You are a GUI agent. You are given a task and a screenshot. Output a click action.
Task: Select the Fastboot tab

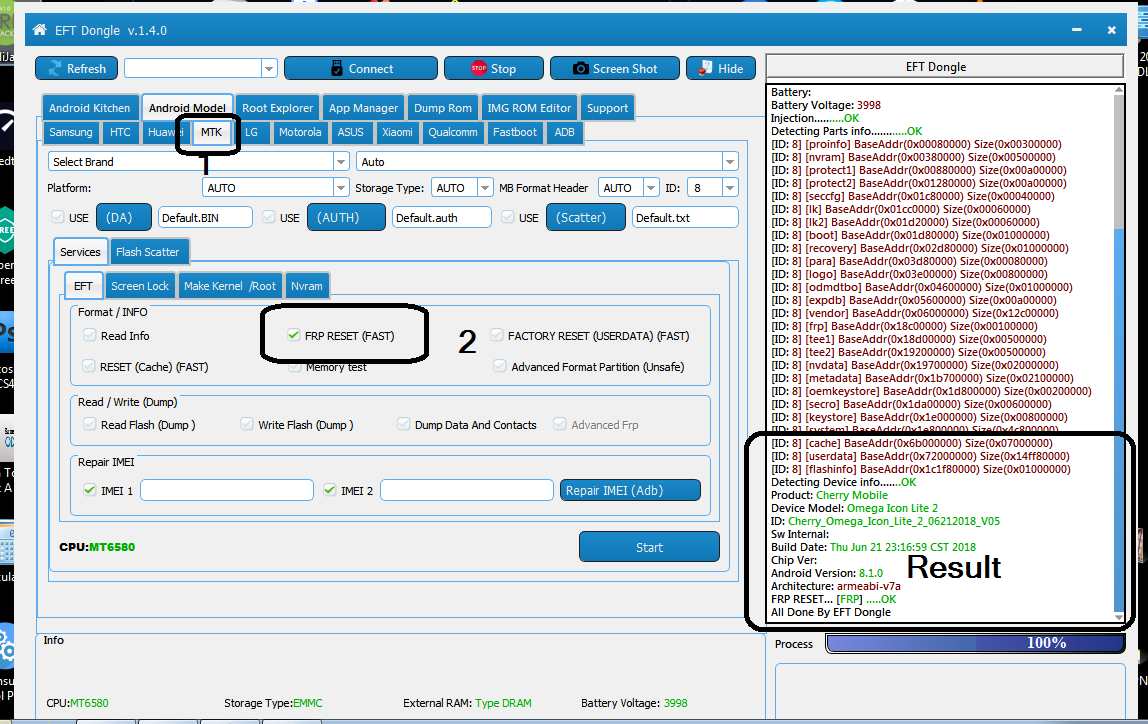point(515,132)
